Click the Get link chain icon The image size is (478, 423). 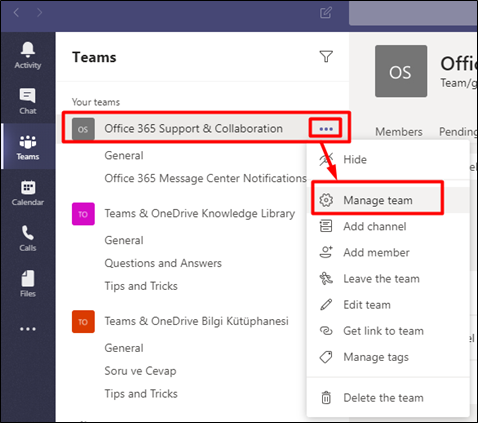(326, 331)
